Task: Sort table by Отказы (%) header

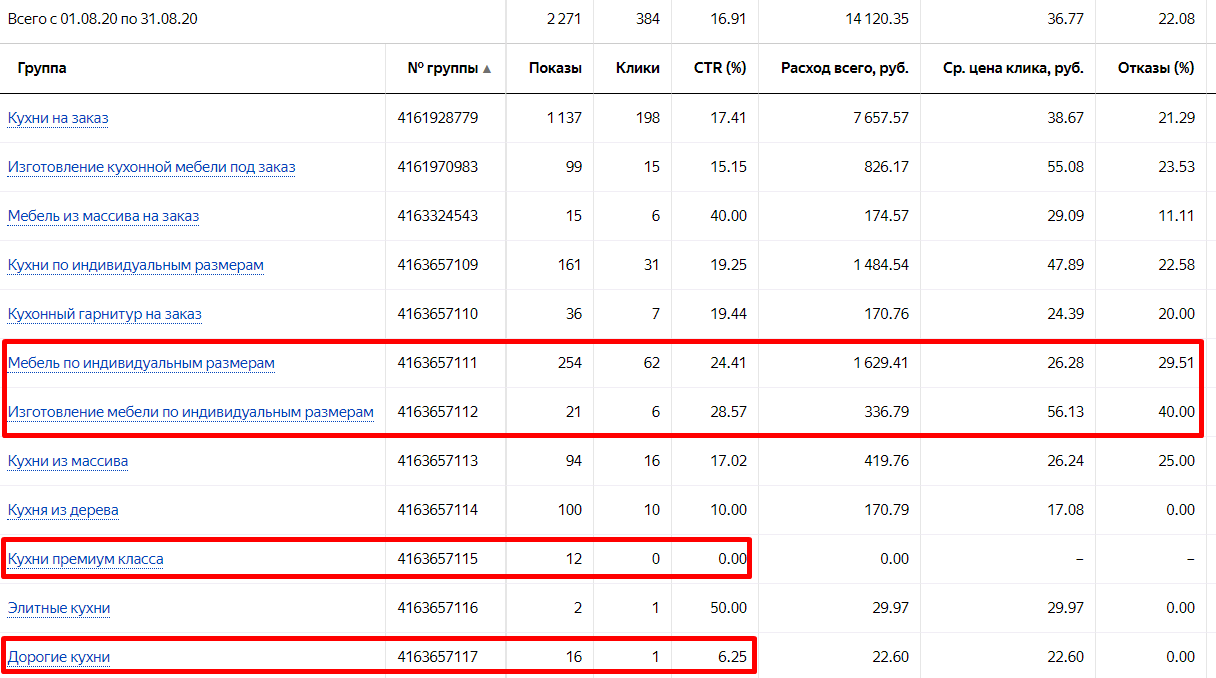Action: (1156, 68)
